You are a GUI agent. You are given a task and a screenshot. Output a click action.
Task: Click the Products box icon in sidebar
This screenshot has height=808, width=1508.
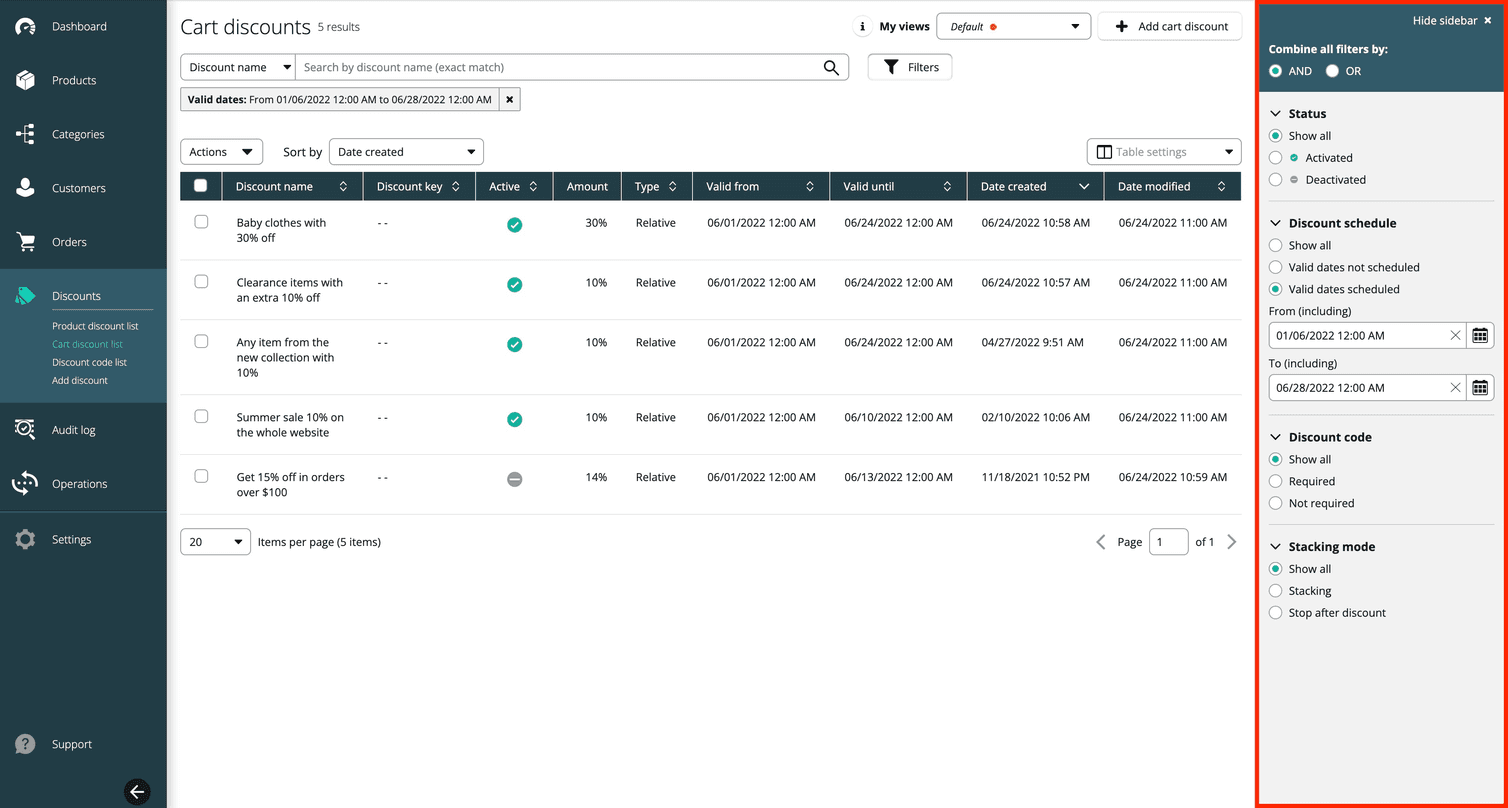(25, 80)
